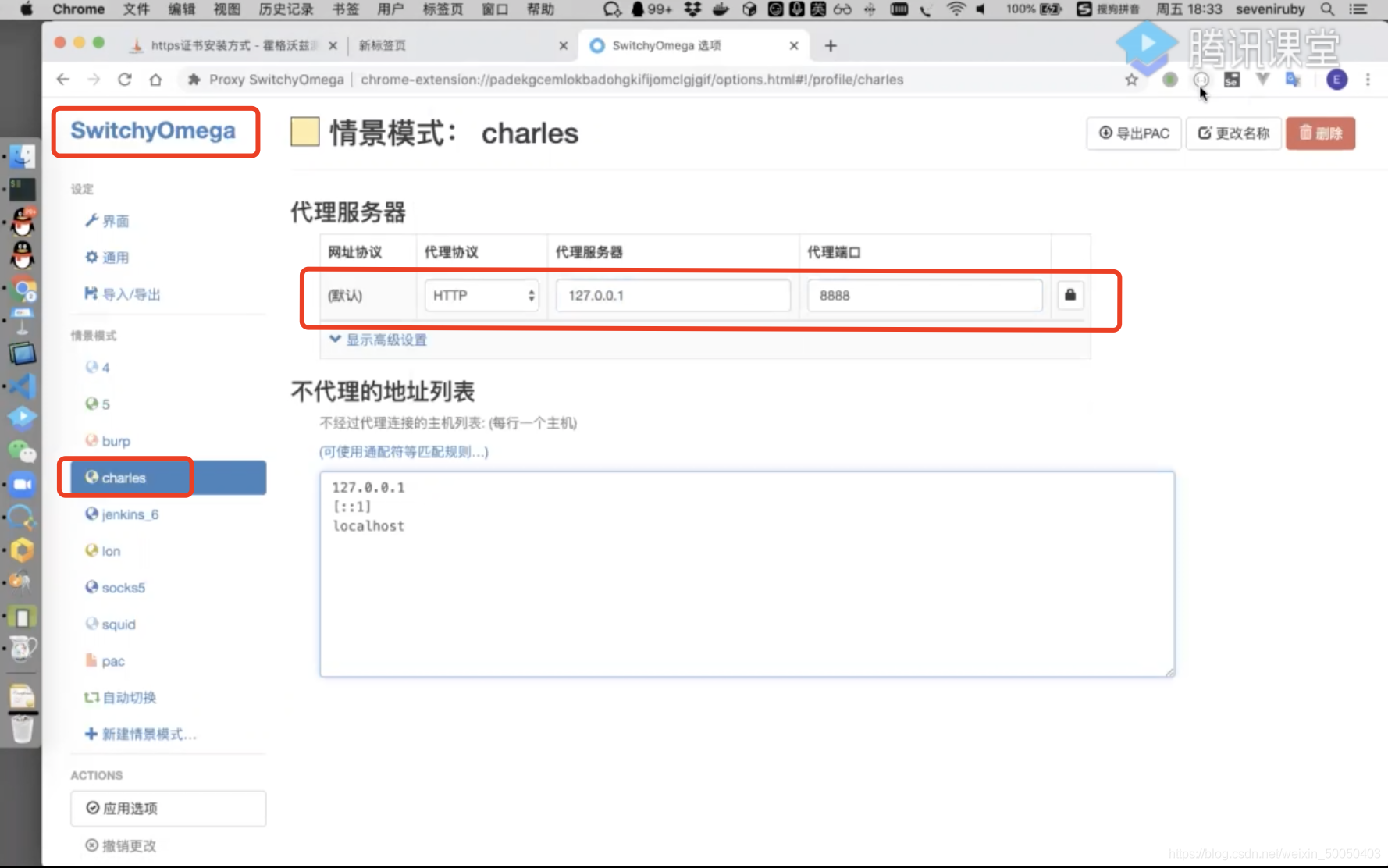
Task: Open the Chrome three-dot menu
Action: click(x=1368, y=80)
